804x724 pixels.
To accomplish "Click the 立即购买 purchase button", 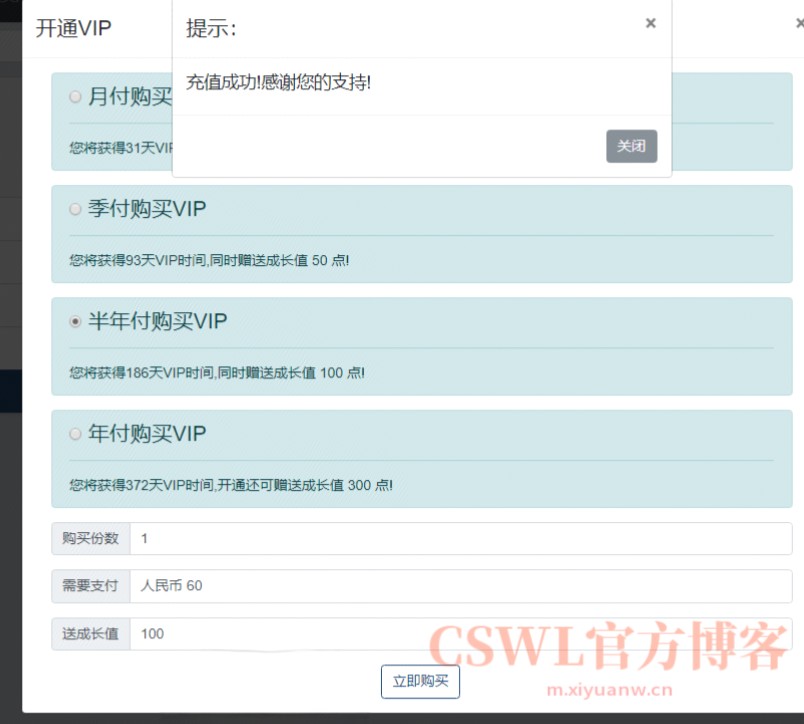I will [x=420, y=681].
